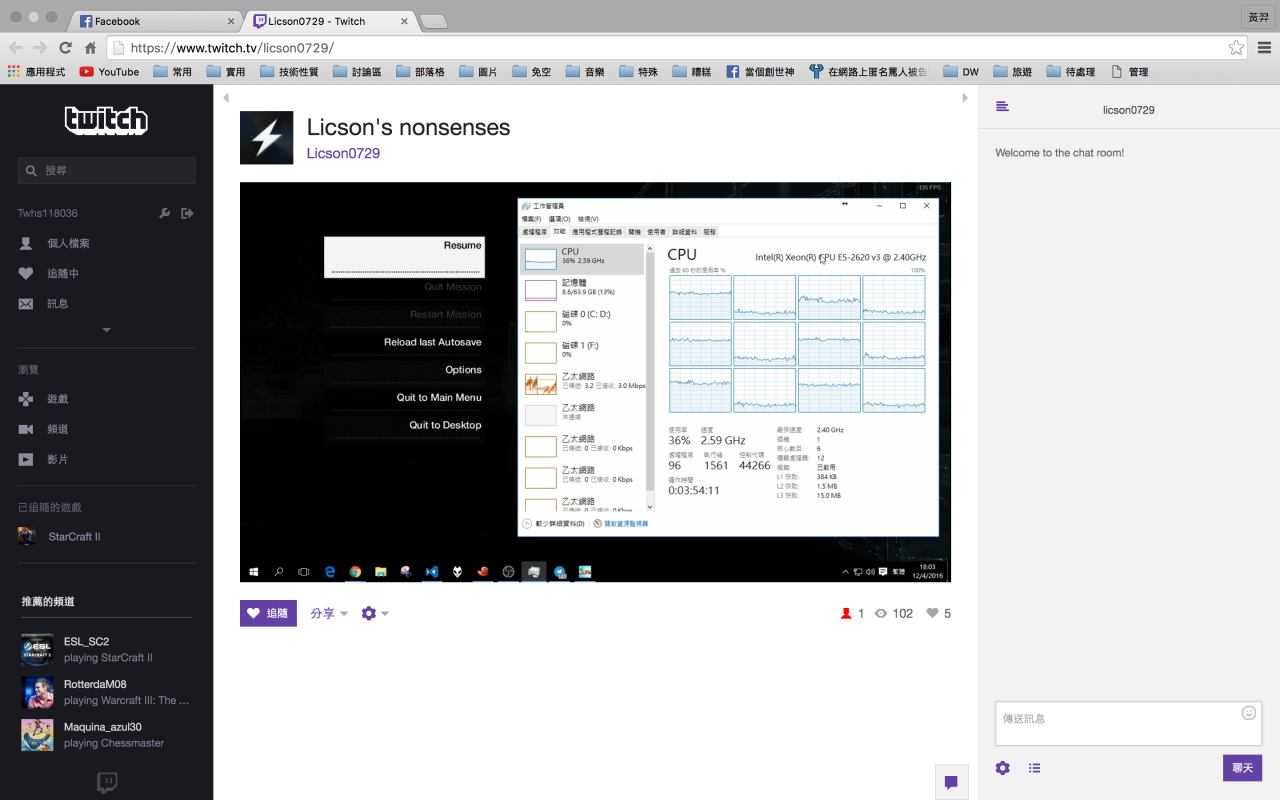The width and height of the screenshot is (1280, 800).
Task: Send message with the 聊天 button
Action: 1242,768
